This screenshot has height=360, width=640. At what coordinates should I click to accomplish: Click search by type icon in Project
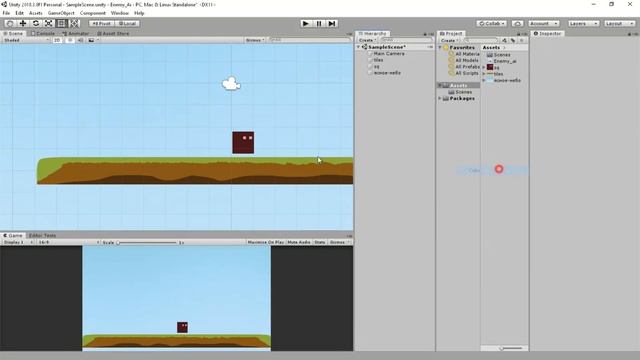(x=504, y=40)
